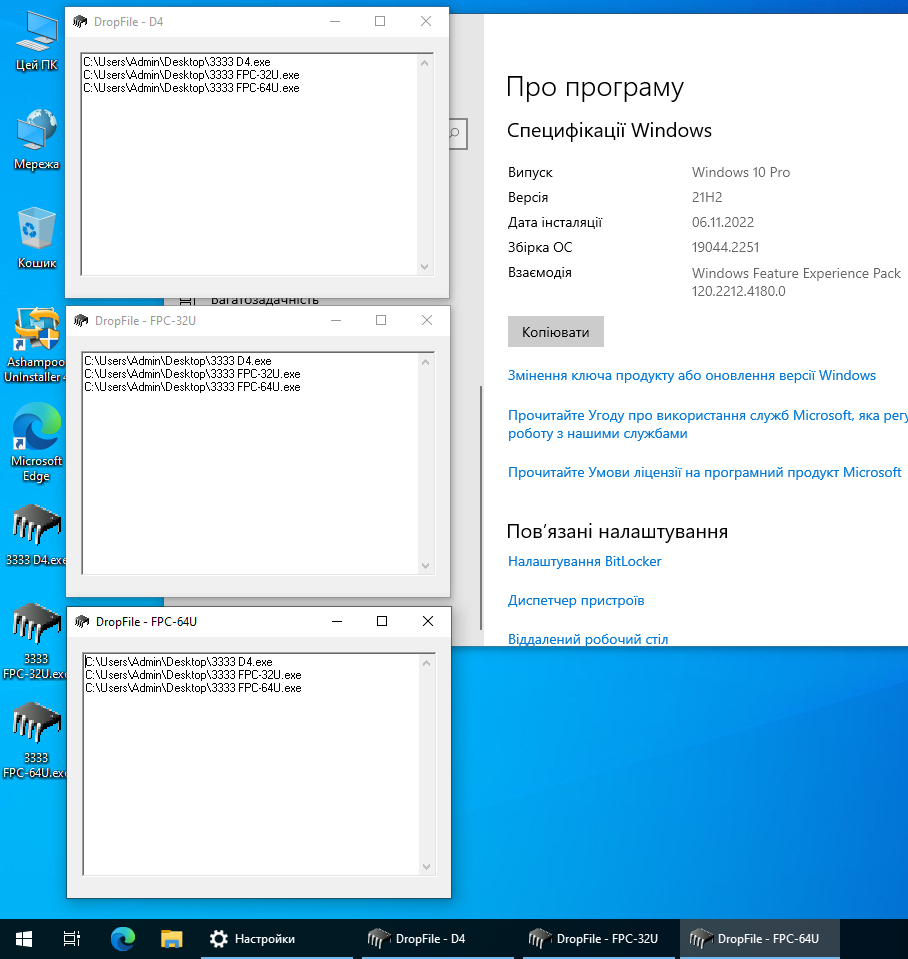The width and height of the screenshot is (908, 959).
Task: Click the Windows Start button
Action: pyautogui.click(x=23, y=939)
